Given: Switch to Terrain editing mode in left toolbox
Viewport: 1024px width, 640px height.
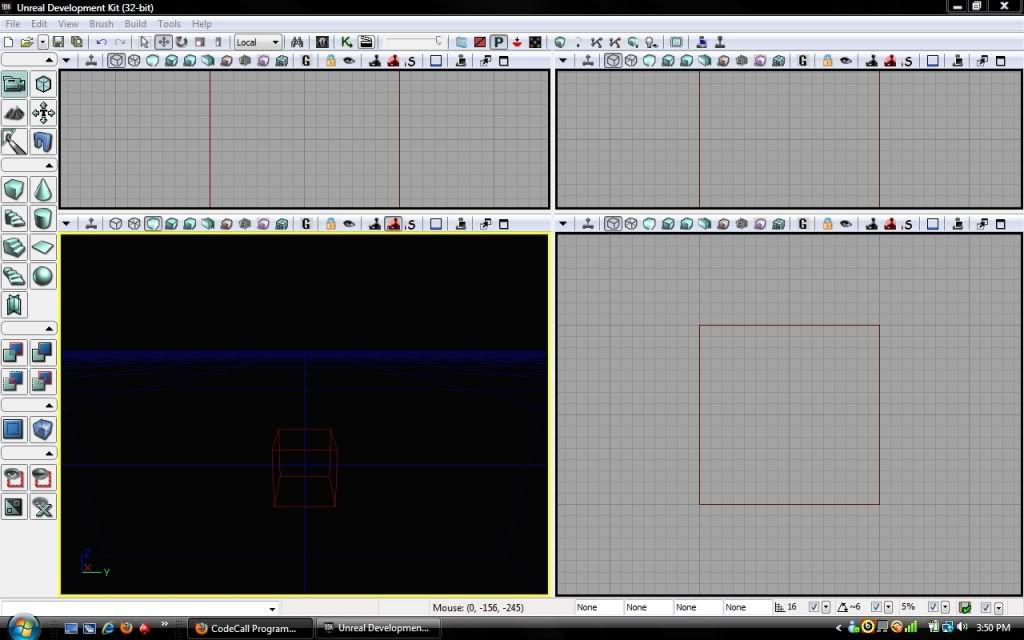Looking at the screenshot, I should click(x=14, y=113).
